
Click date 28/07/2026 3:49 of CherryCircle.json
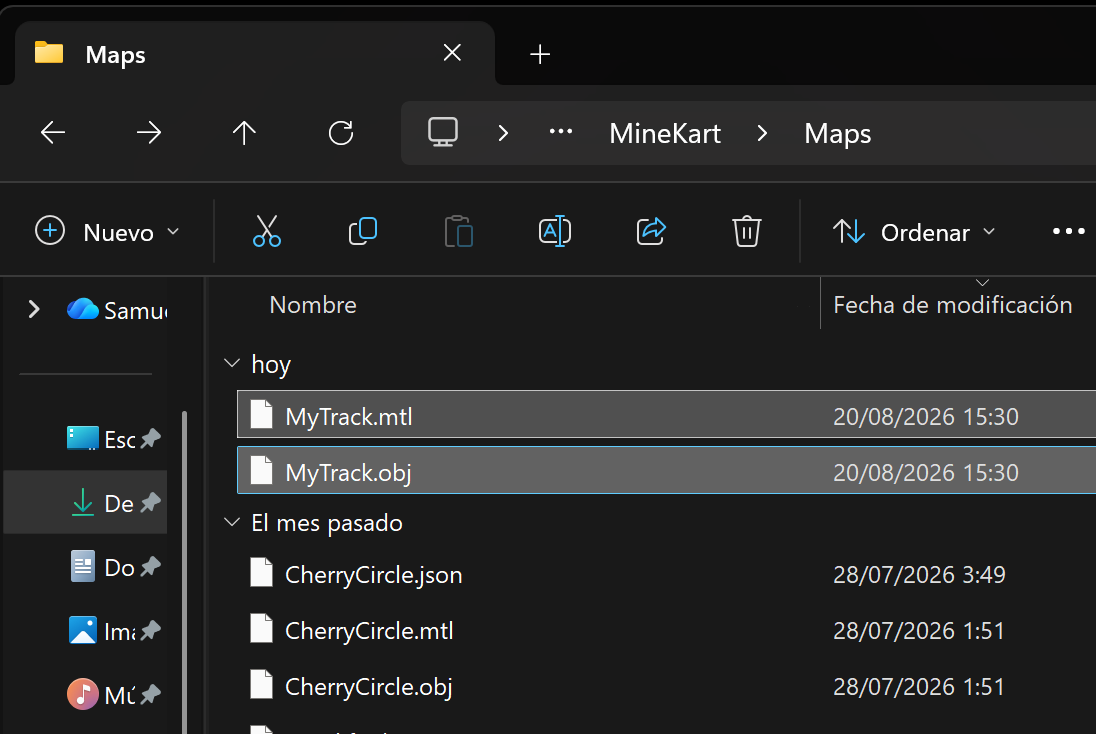click(919, 575)
